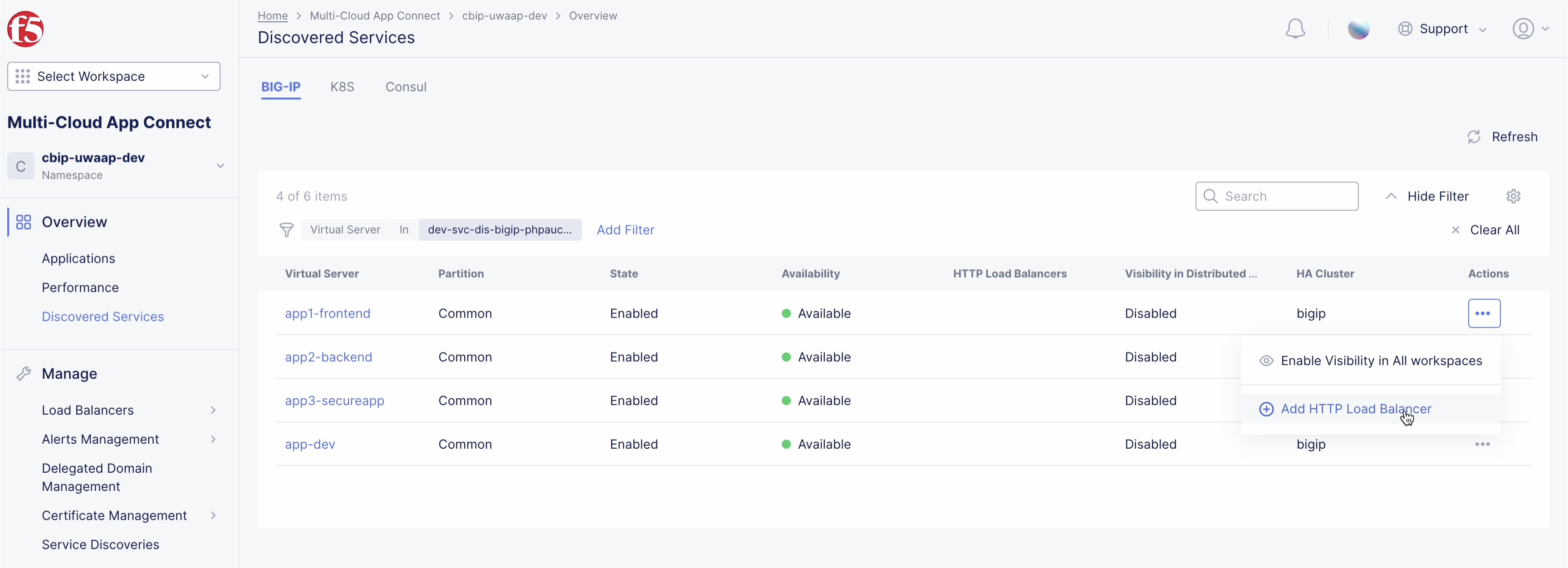Switch to the K8S tab

342,87
